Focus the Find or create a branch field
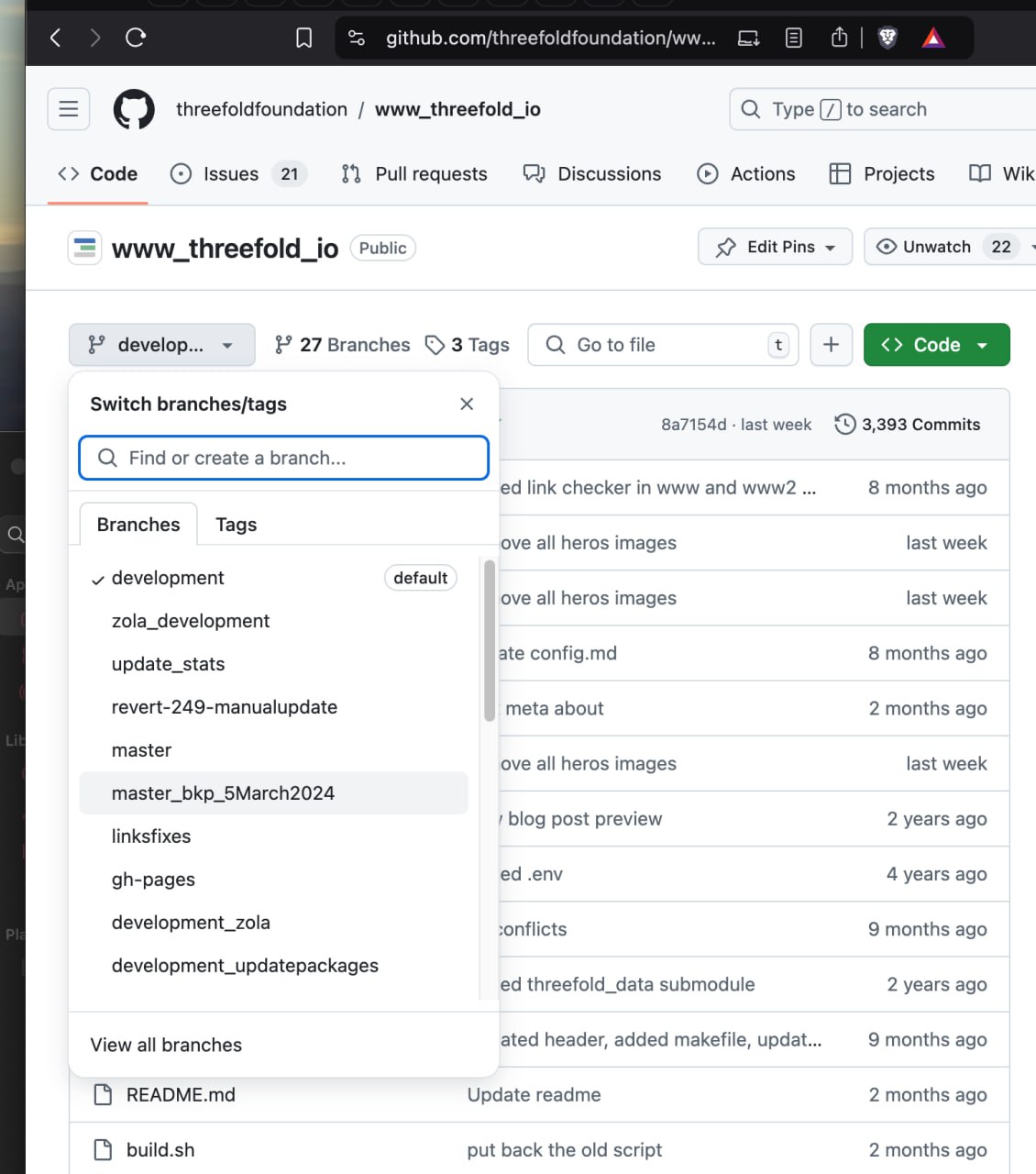 [284, 458]
